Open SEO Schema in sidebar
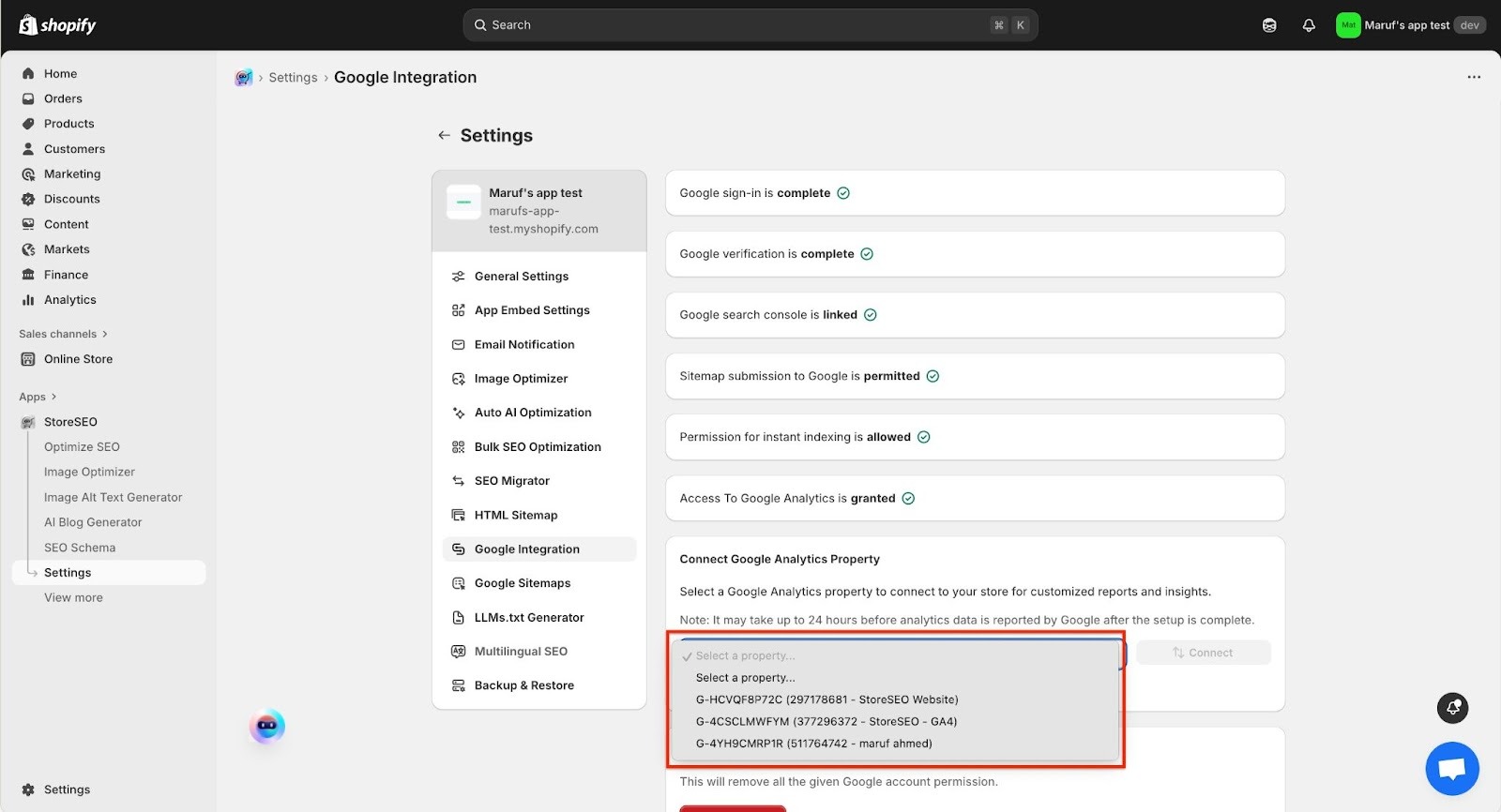The width and height of the screenshot is (1501, 812). tap(80, 548)
